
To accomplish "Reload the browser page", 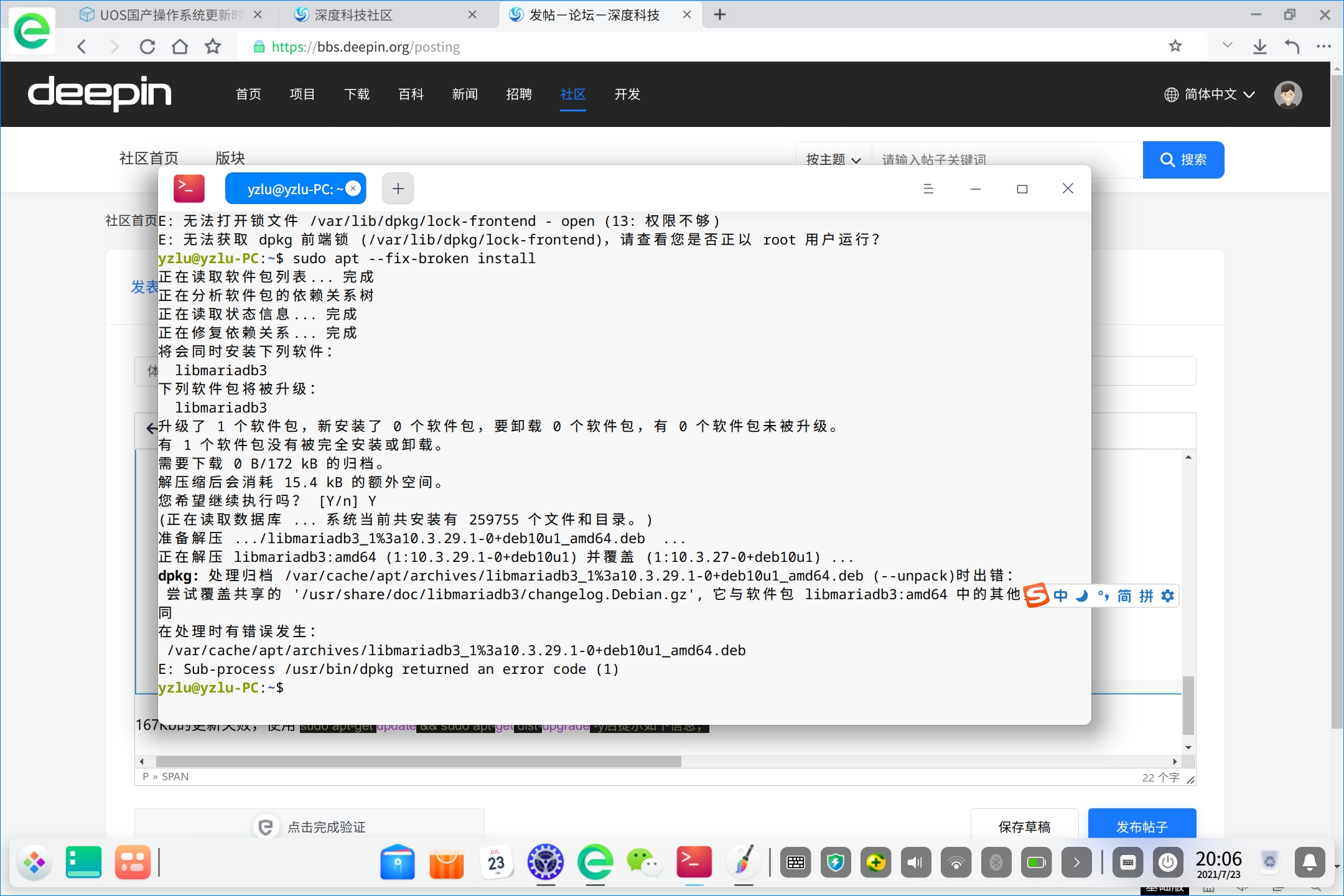I will 147,47.
